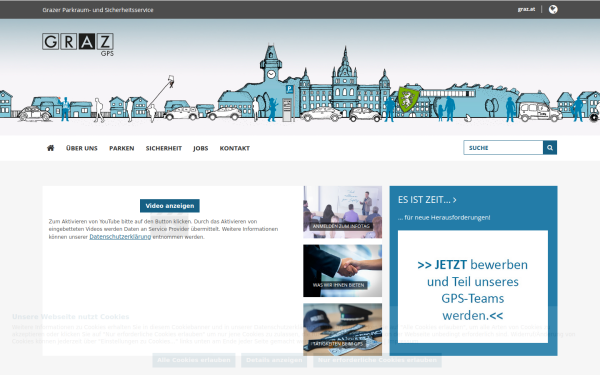Open the JOBS menu
The image size is (600, 375).
coord(201,148)
